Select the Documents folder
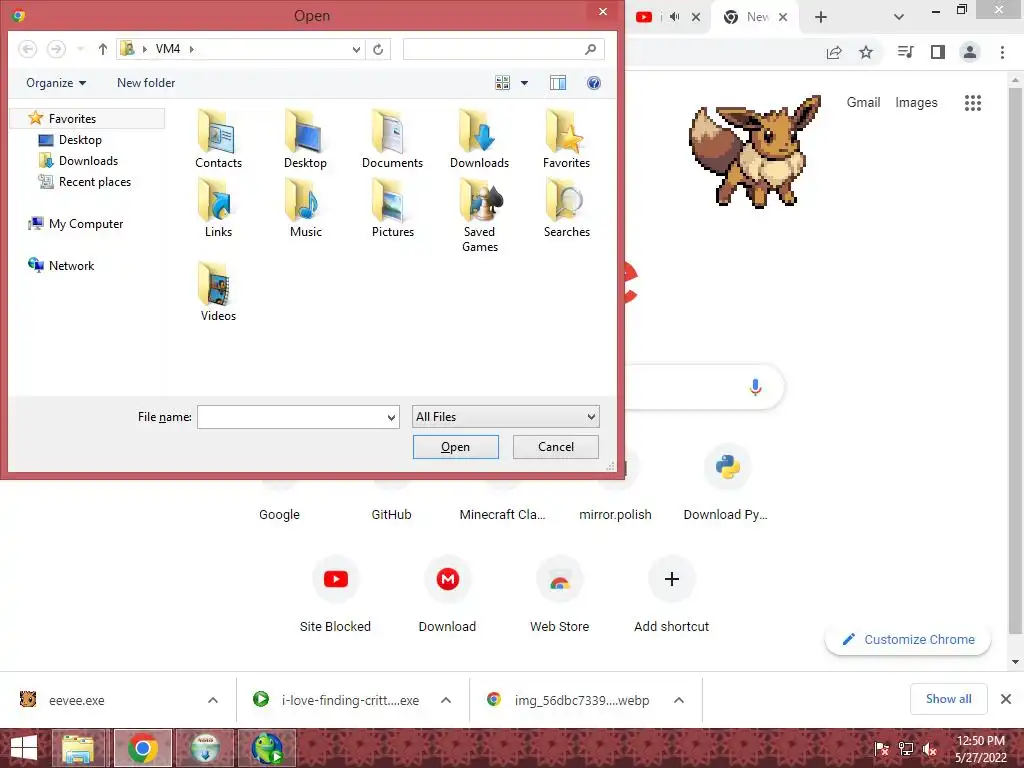Image resolution: width=1024 pixels, height=768 pixels. [x=392, y=139]
